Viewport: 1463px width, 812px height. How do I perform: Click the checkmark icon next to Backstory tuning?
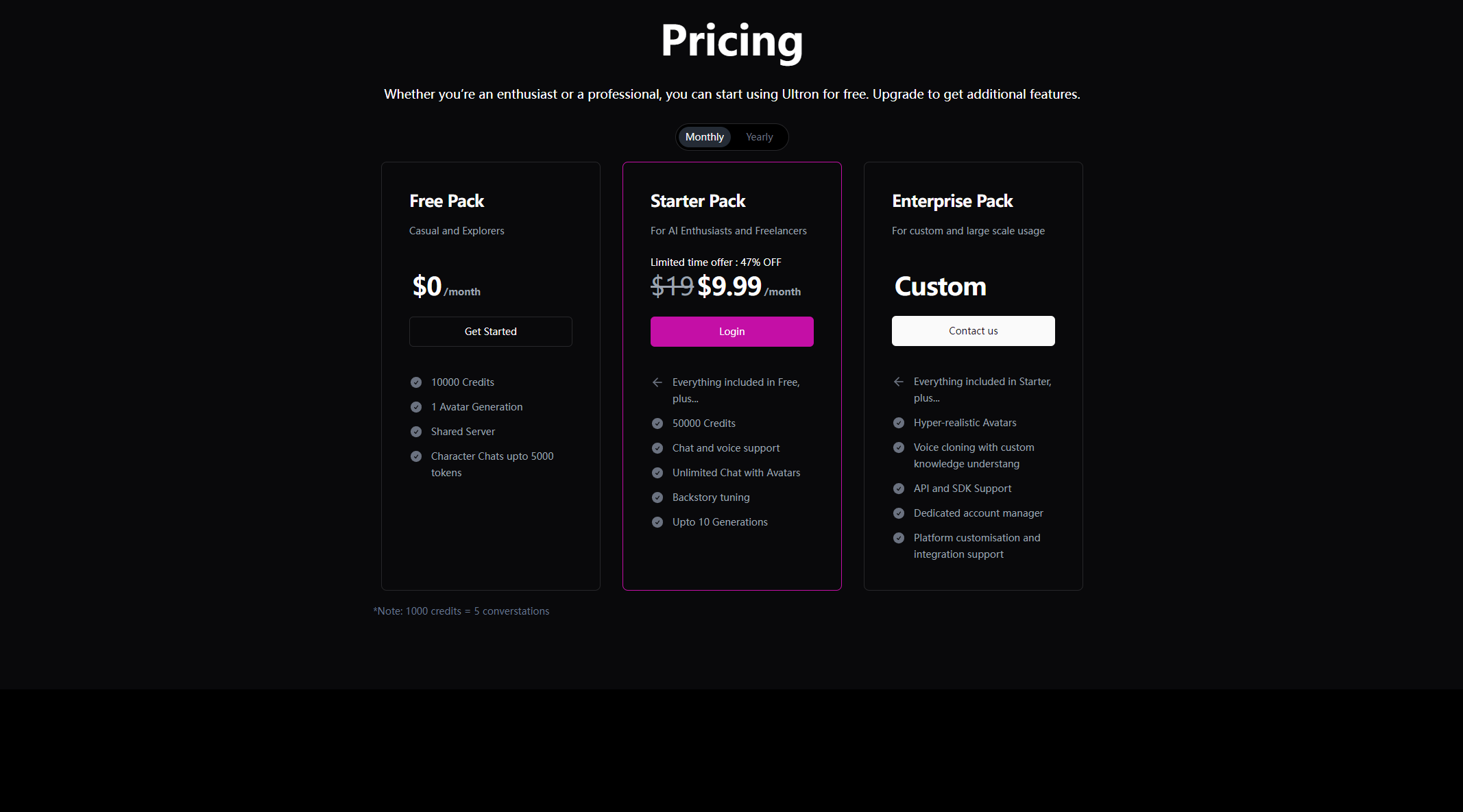point(657,497)
